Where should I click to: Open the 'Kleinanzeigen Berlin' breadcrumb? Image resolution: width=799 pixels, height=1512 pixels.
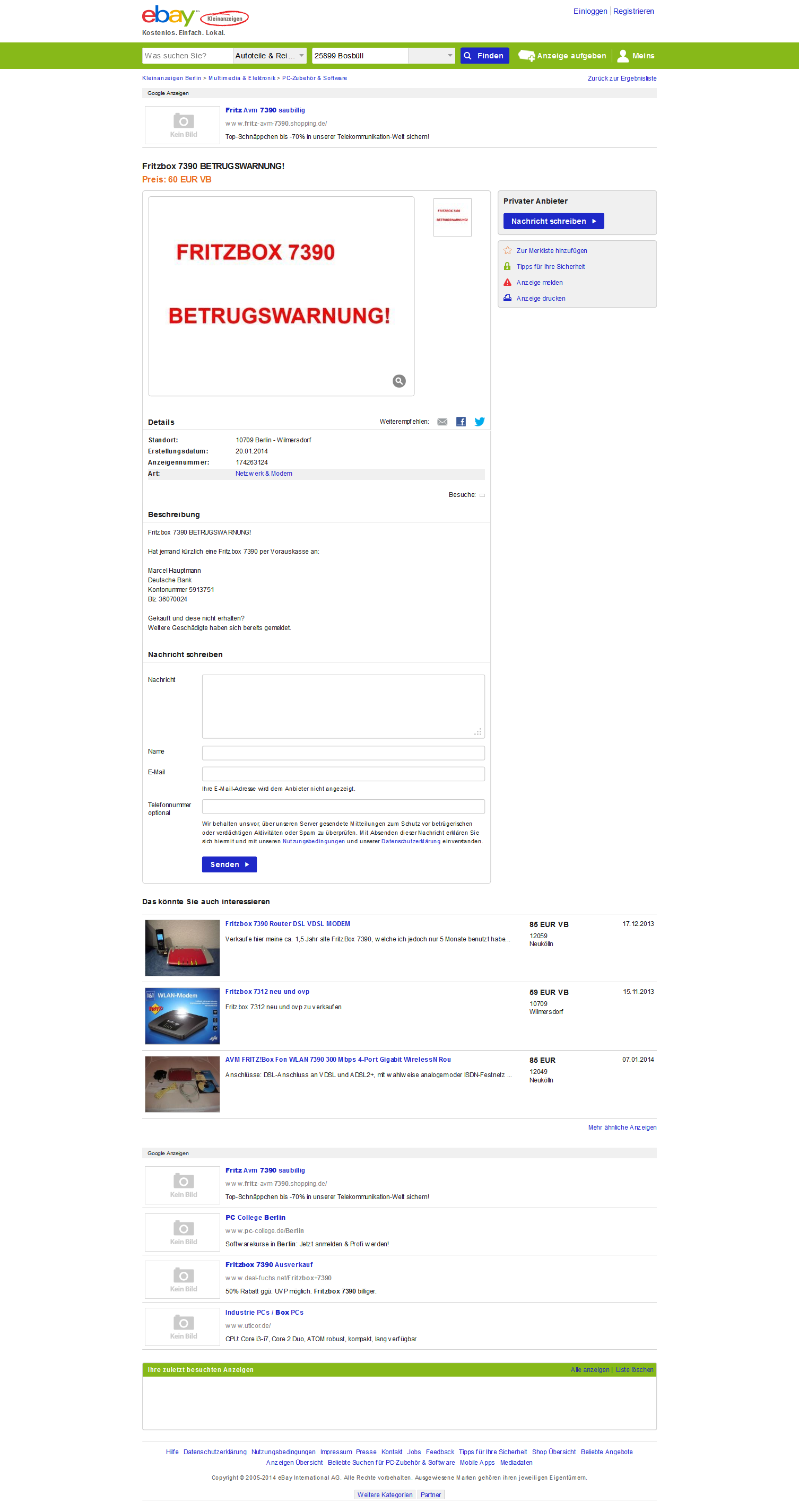171,78
